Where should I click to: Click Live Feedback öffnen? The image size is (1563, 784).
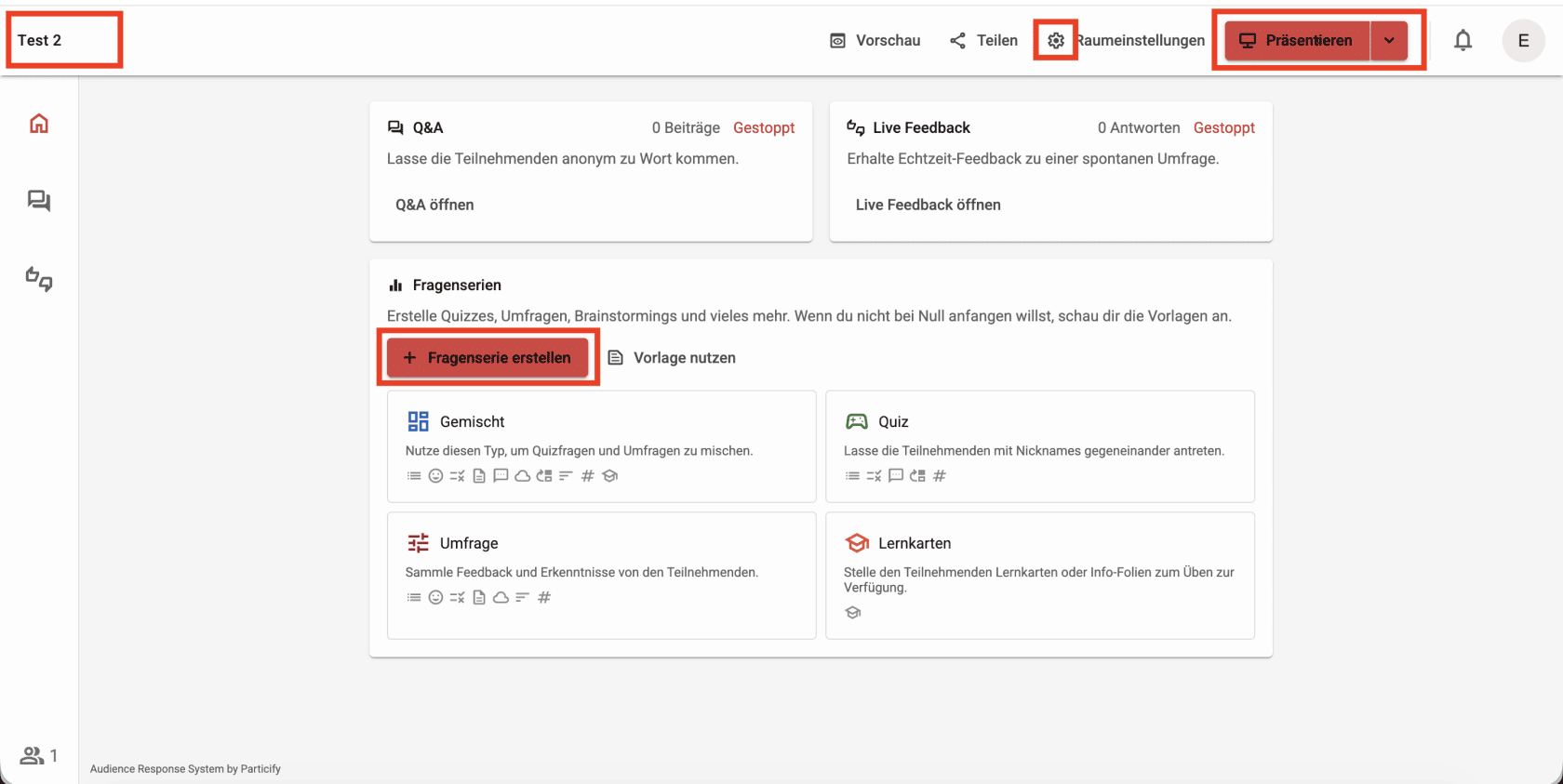tap(928, 205)
